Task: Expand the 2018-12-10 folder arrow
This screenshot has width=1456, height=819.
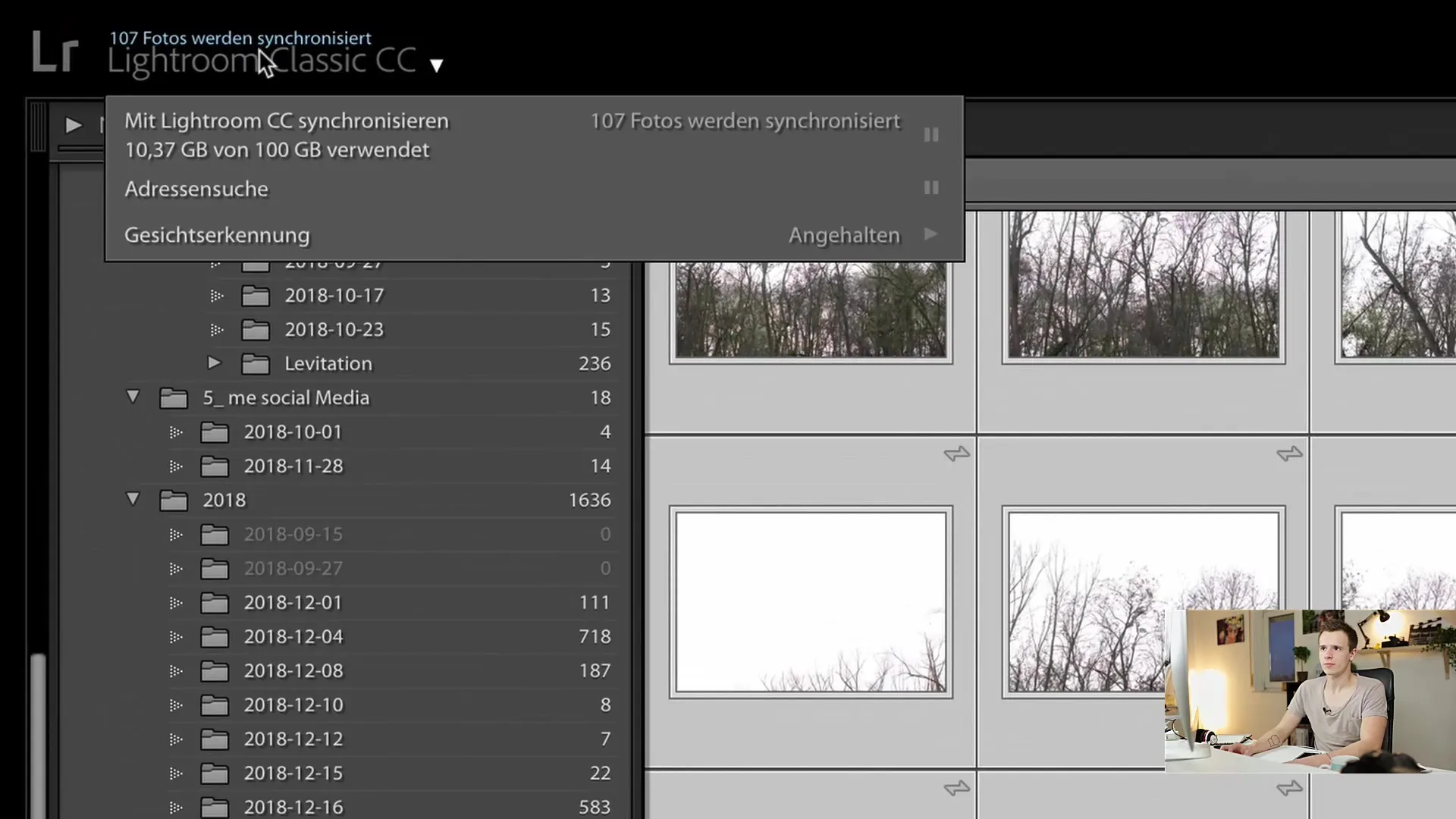Action: coord(175,705)
